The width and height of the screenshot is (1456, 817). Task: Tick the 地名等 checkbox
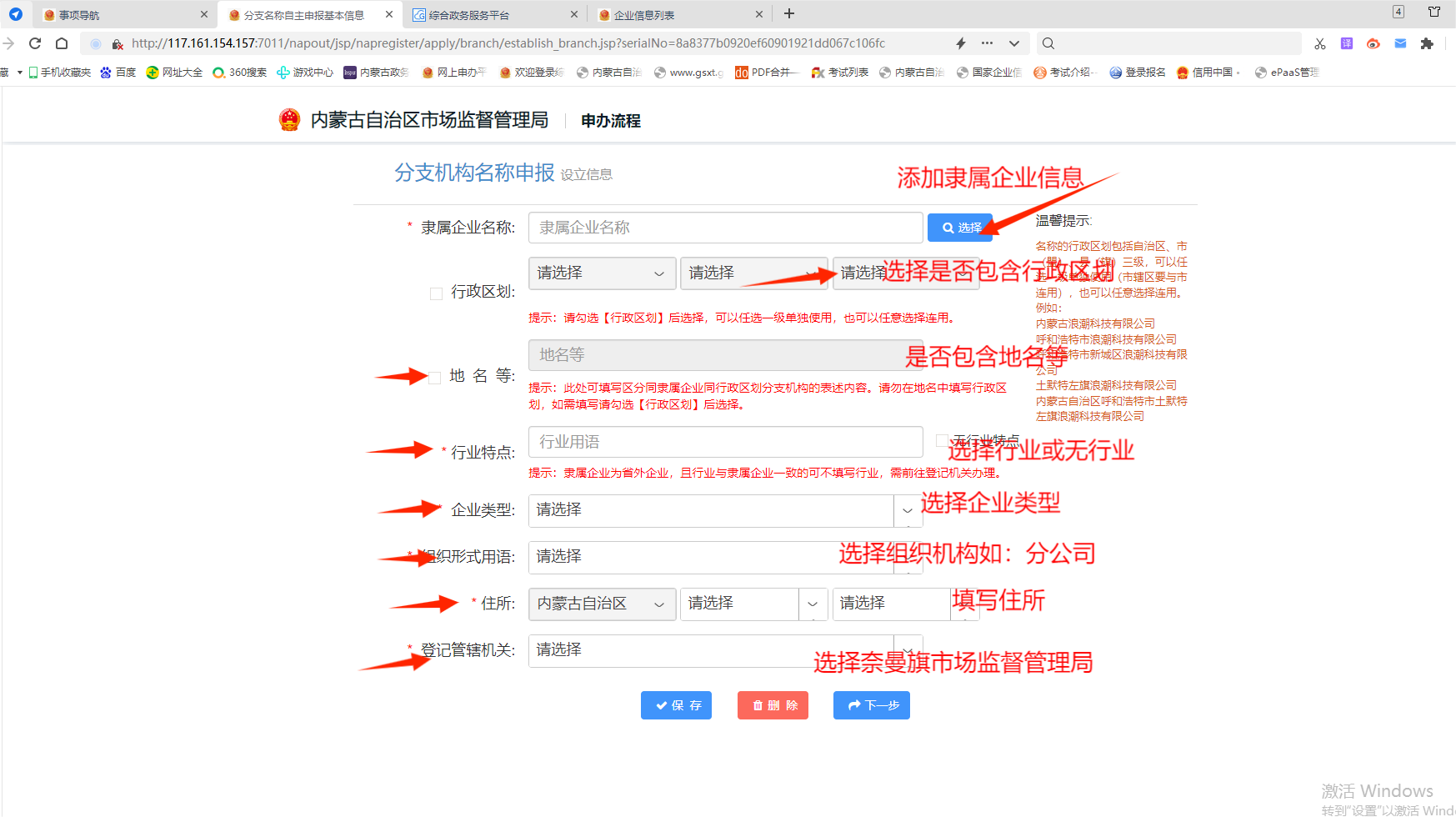click(434, 378)
